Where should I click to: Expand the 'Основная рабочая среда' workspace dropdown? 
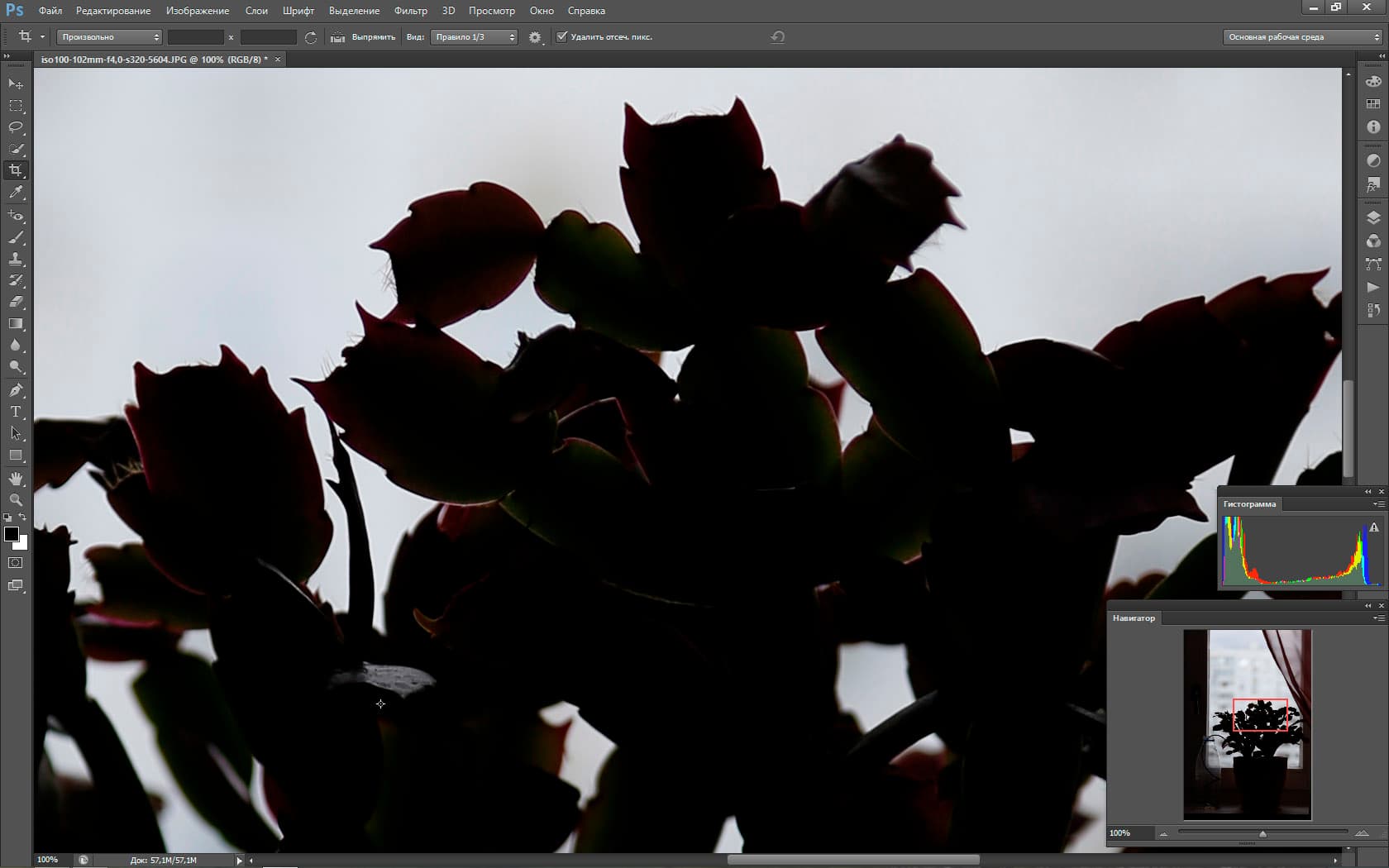[1303, 37]
